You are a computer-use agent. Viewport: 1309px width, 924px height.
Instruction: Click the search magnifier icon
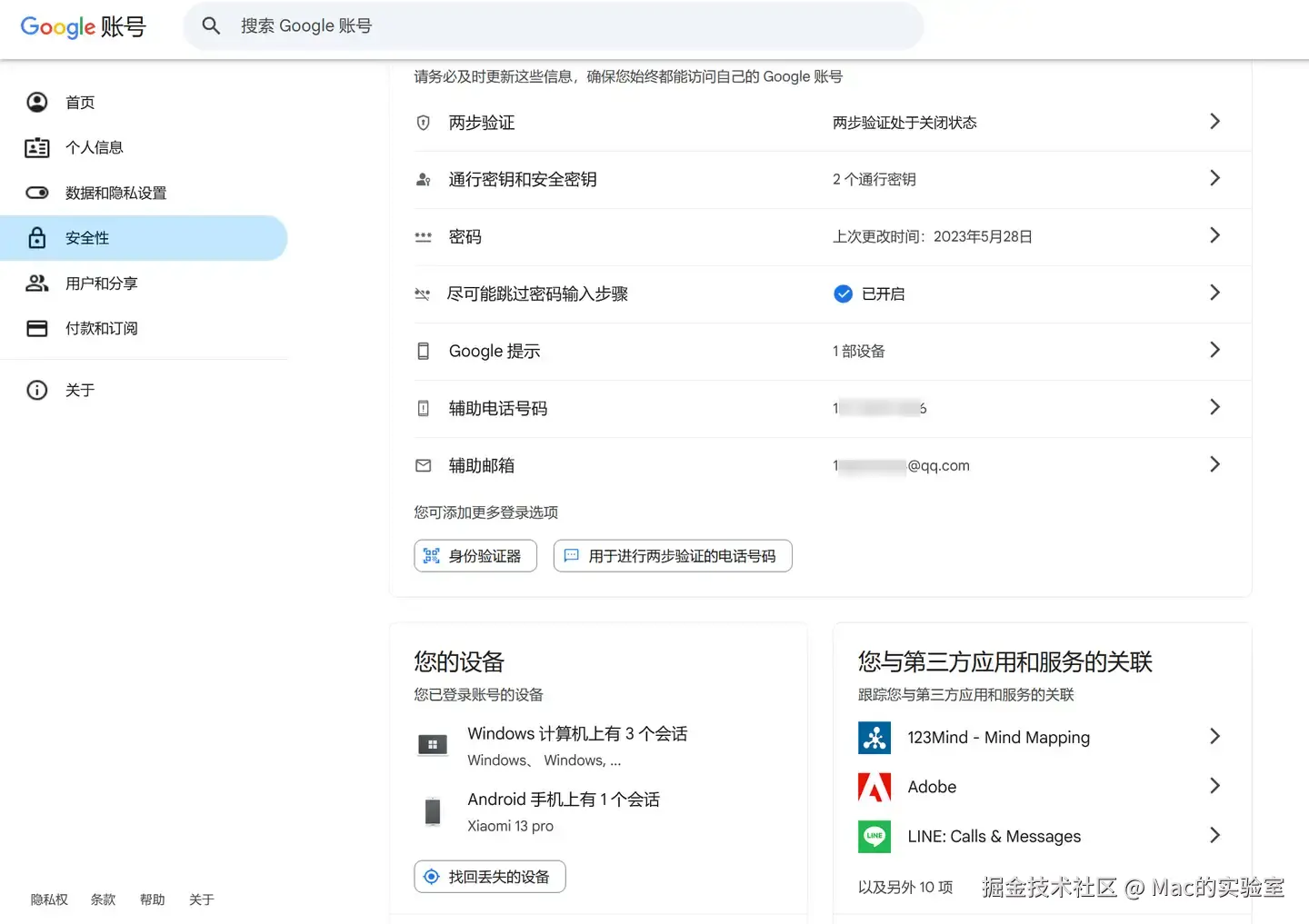(x=211, y=26)
